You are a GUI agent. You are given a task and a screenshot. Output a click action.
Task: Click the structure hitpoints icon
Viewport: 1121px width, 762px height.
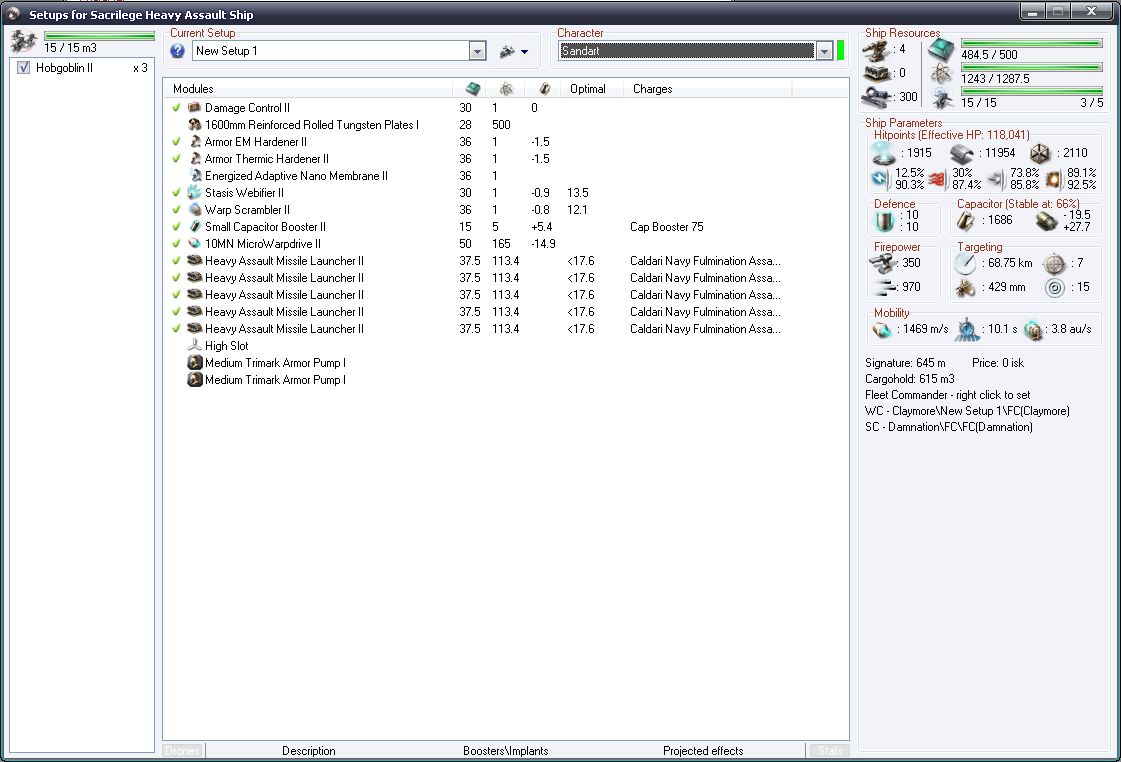pyautogui.click(x=1040, y=153)
